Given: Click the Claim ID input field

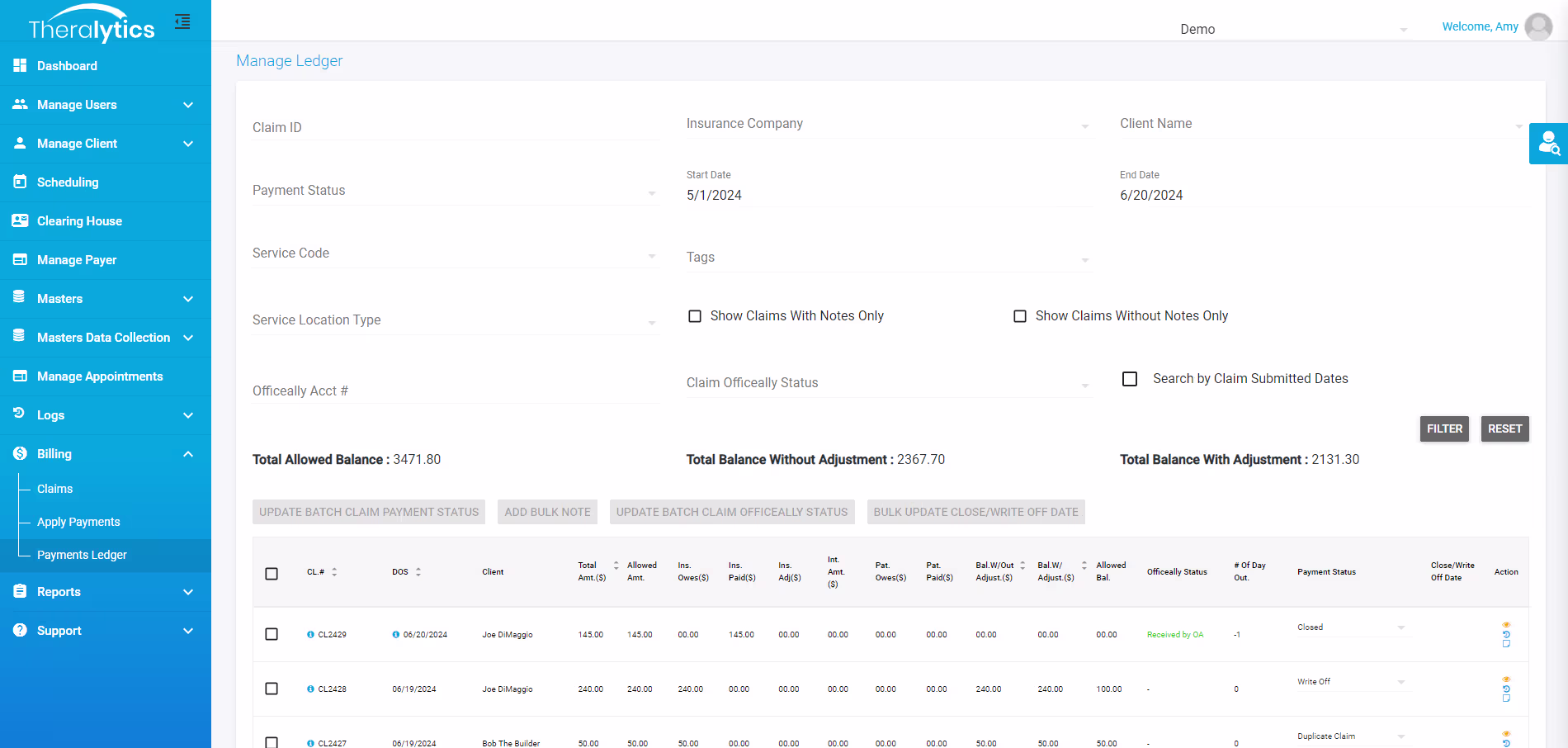Looking at the screenshot, I should [455, 128].
